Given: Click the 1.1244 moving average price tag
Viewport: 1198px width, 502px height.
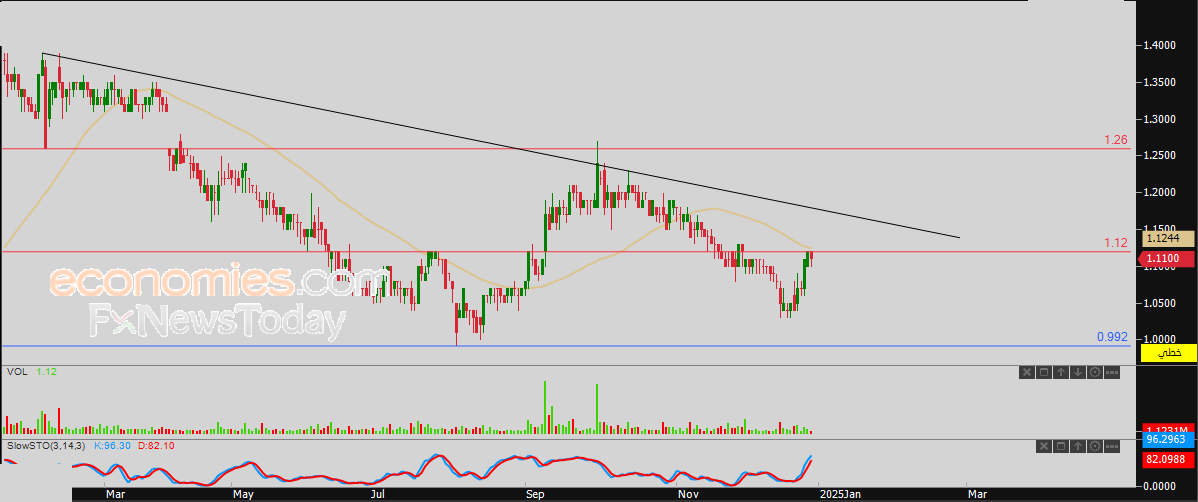Looking at the screenshot, I should pos(1168,239).
